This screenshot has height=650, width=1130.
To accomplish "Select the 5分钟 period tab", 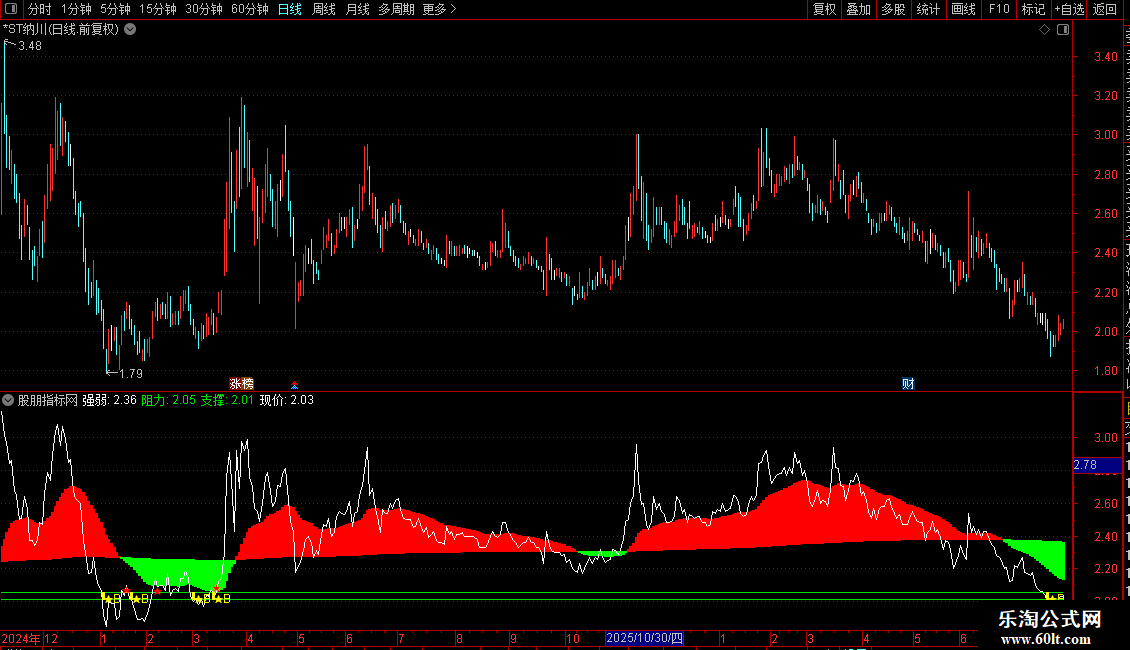I will click(x=115, y=9).
